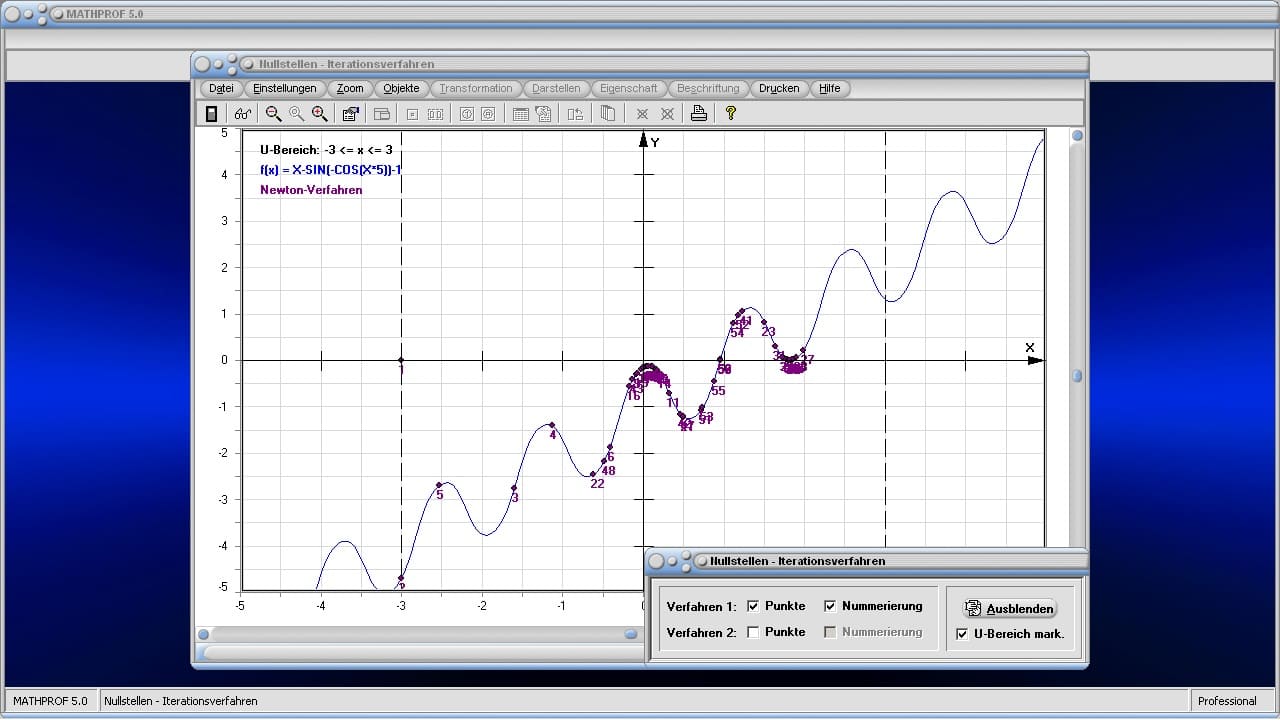Click the 'Nullstellen - Iterationsverfahren' options dialog title bar

866,561
